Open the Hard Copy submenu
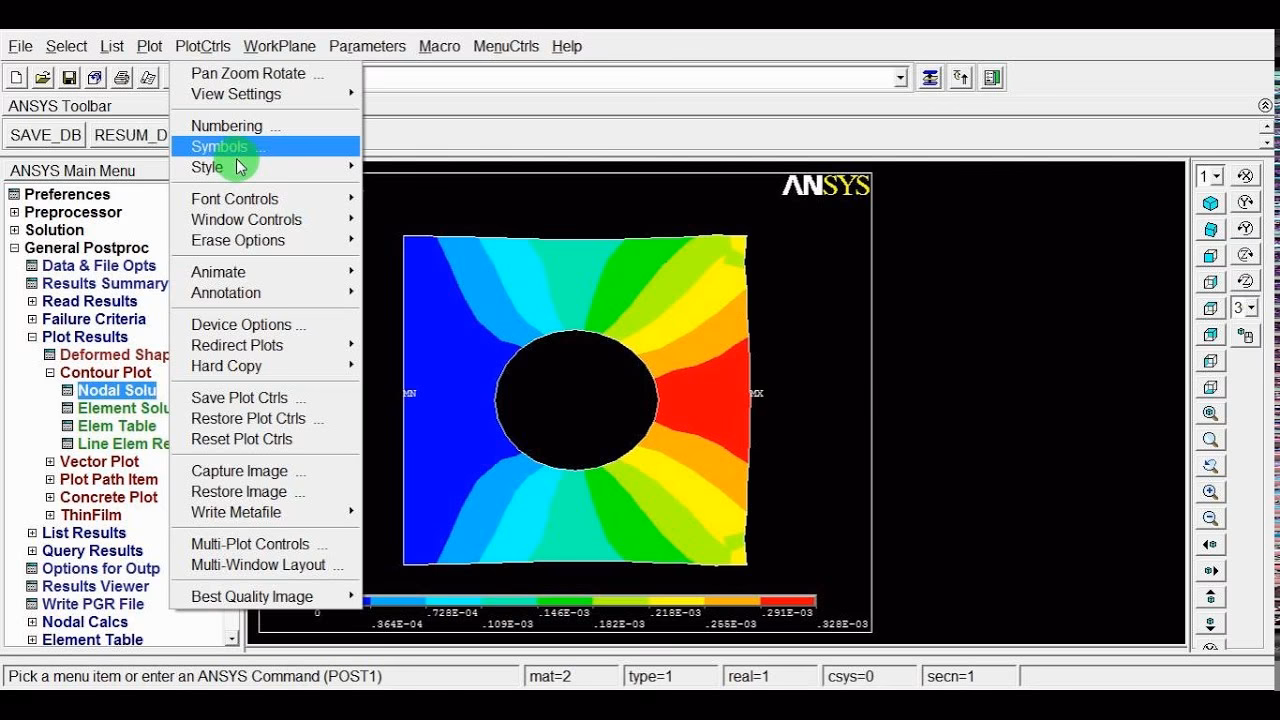Screen dimensions: 1280x720 (x=265, y=366)
